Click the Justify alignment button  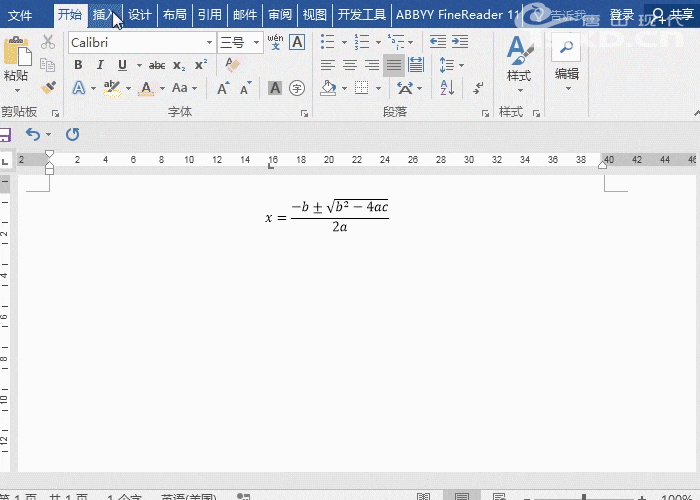pos(394,65)
